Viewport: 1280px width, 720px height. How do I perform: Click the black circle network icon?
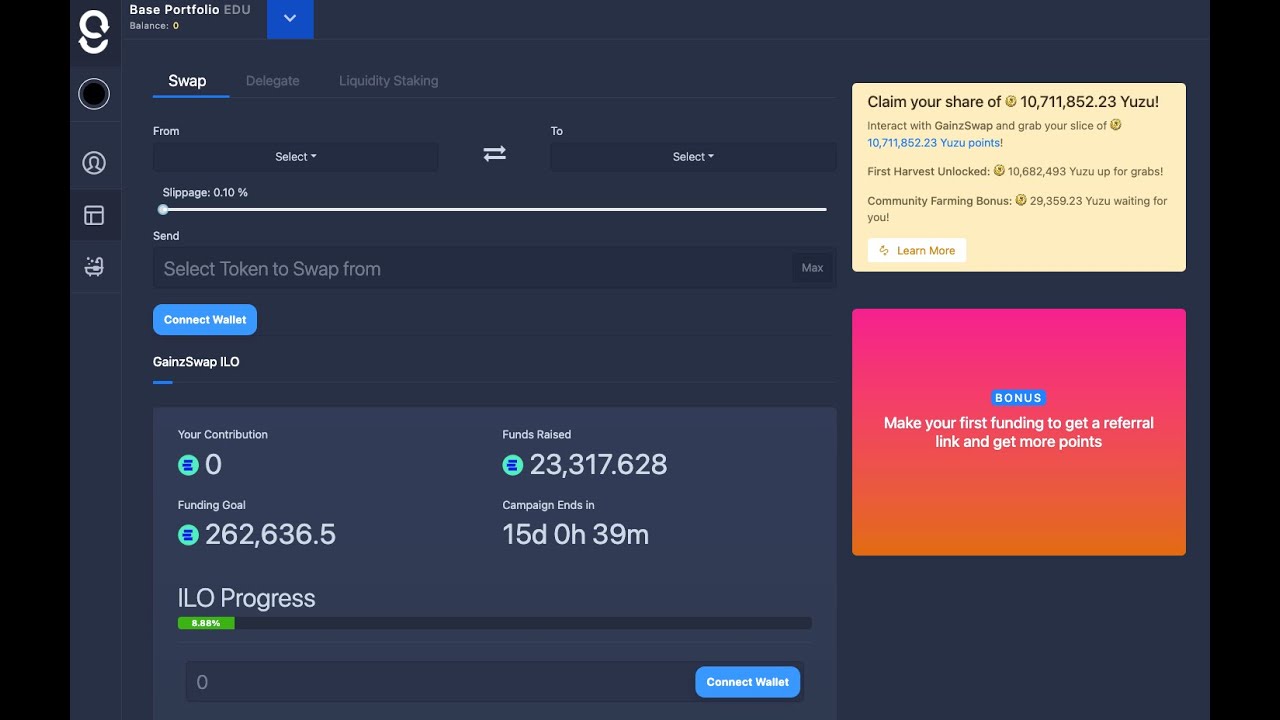(94, 94)
